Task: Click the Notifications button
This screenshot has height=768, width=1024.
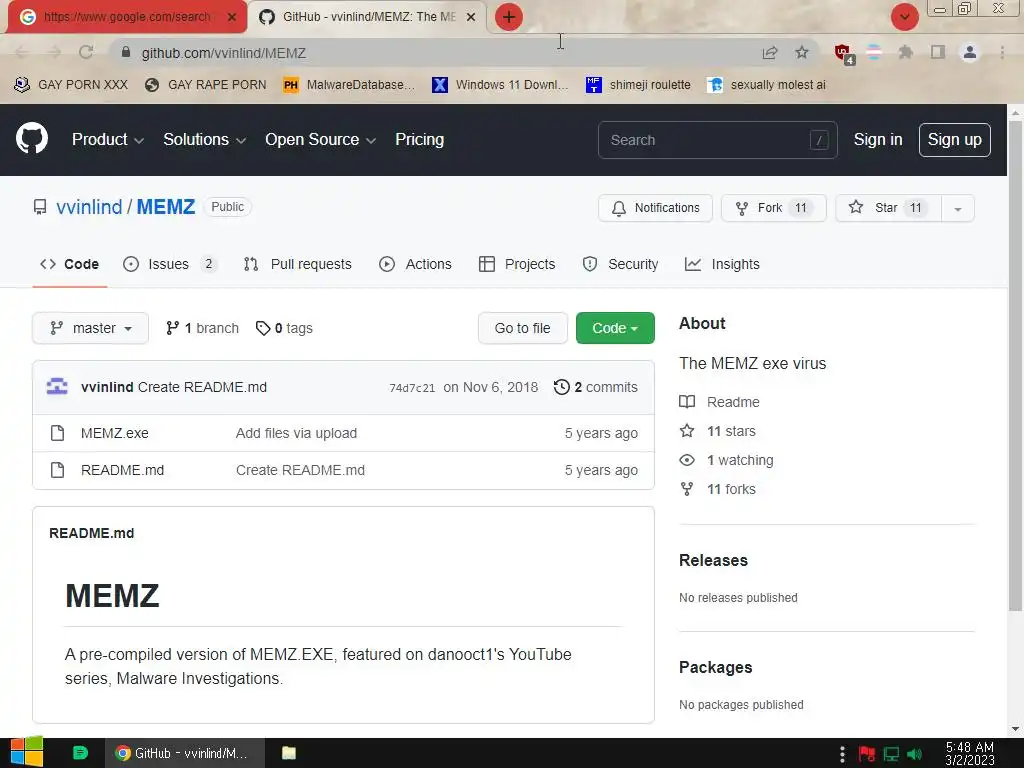Action: 655,208
